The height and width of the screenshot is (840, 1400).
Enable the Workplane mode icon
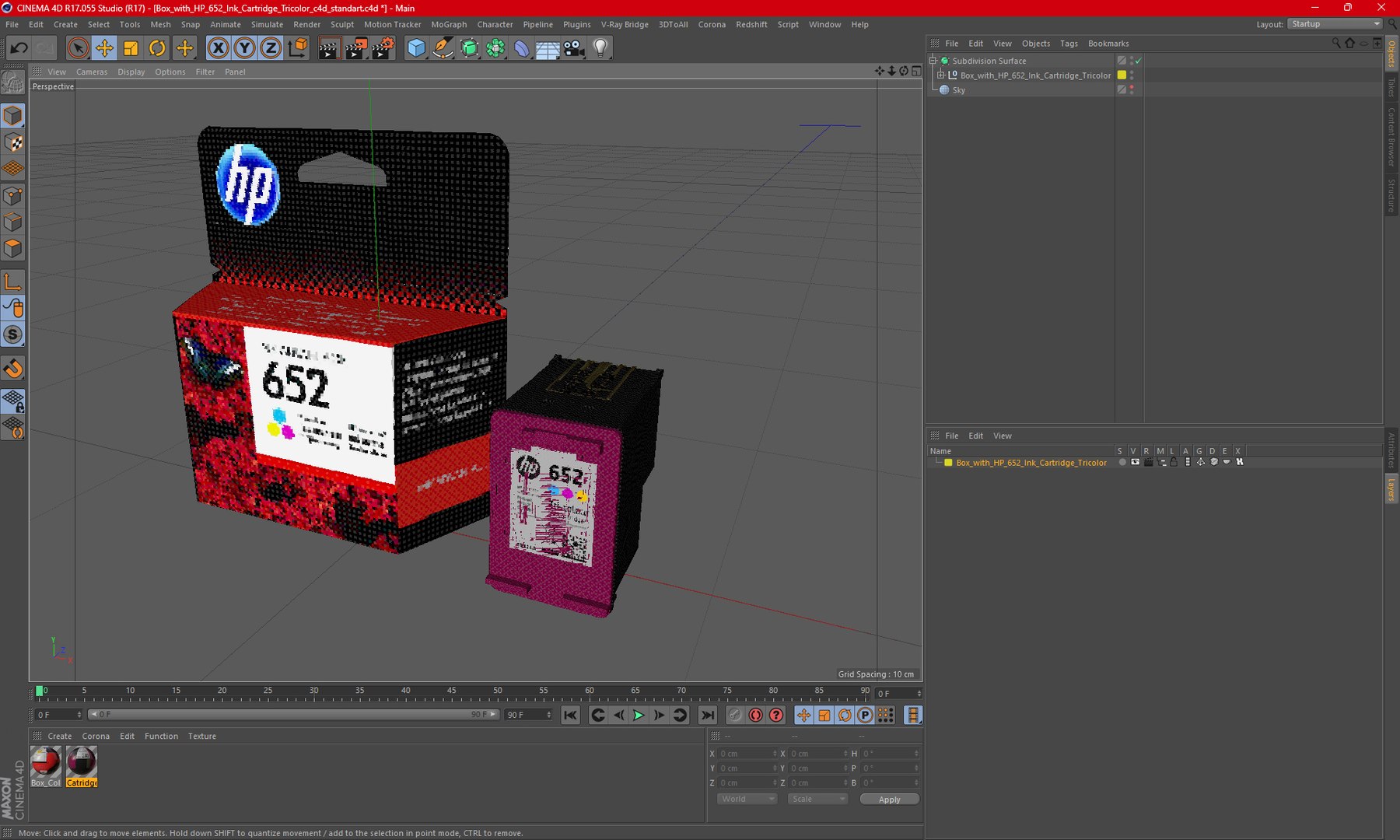pos(13,169)
